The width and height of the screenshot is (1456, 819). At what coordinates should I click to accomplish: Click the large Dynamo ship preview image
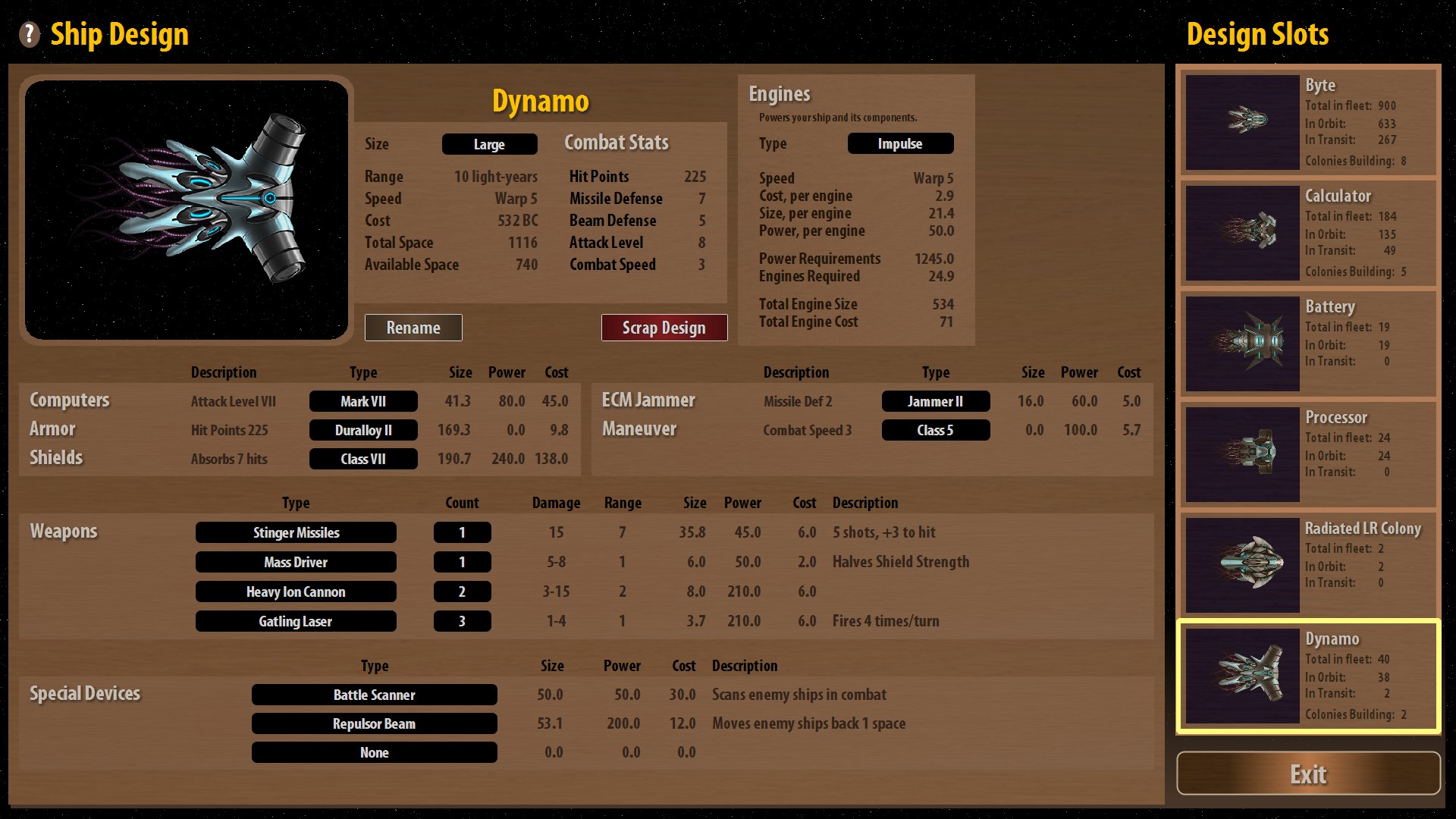click(187, 209)
